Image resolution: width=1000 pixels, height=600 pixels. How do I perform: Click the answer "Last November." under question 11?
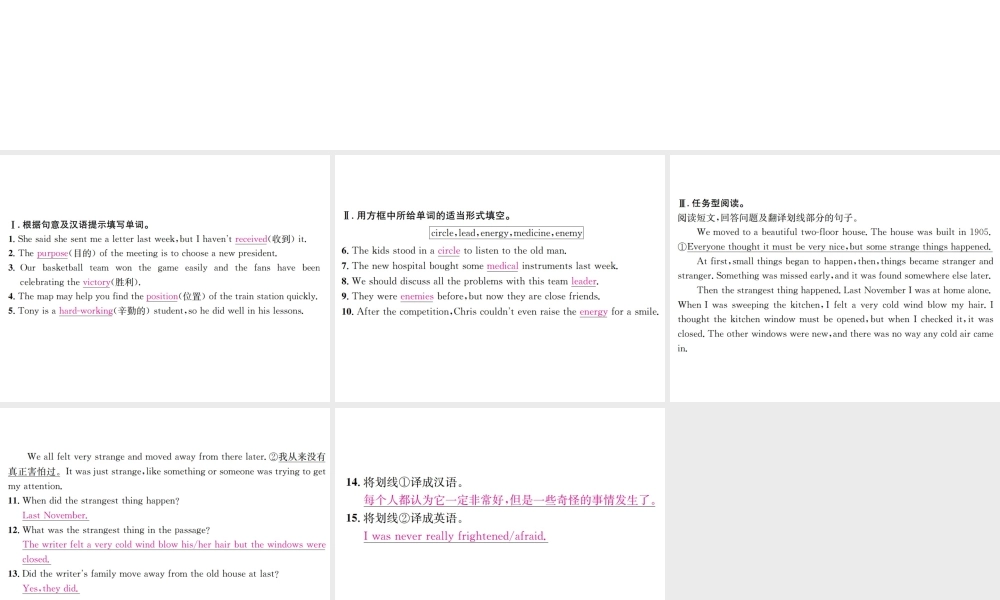55,515
